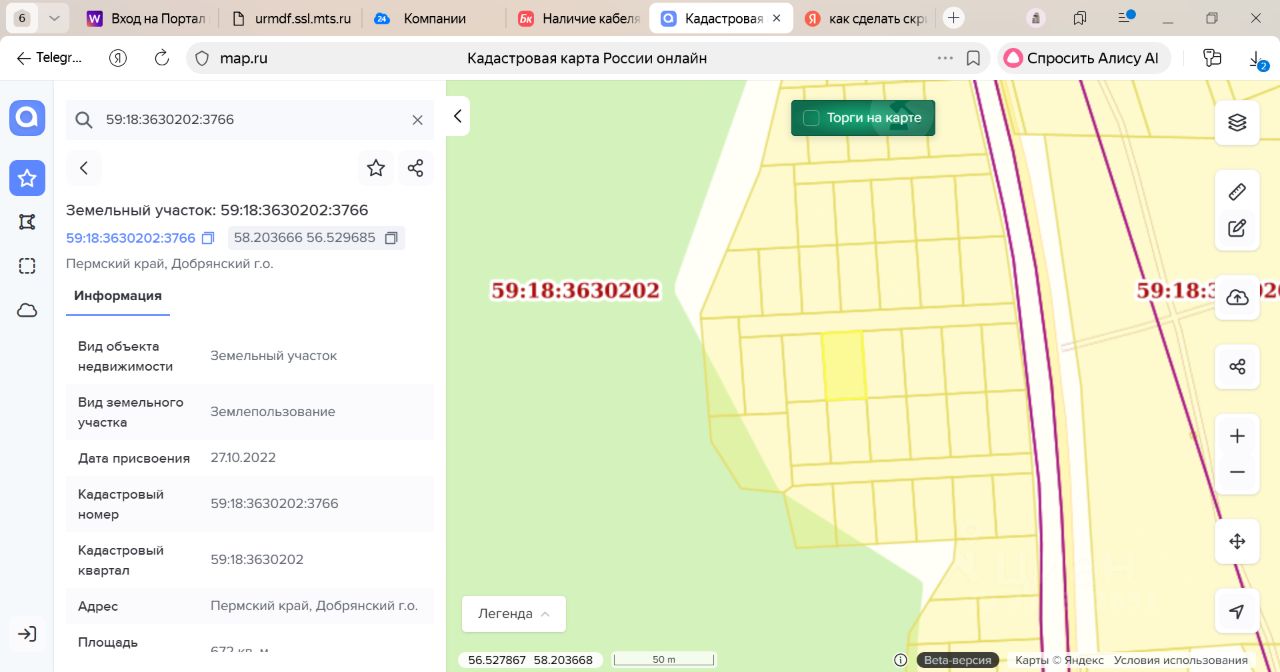This screenshot has height=672, width=1280.
Task: Click cadastral number link 59:18:3630202:3766
Action: pos(131,238)
